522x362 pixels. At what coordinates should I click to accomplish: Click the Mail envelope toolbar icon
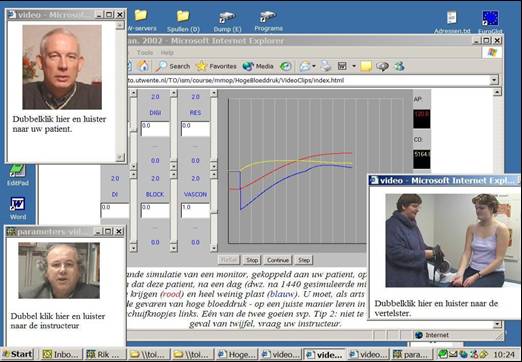[x=305, y=66]
